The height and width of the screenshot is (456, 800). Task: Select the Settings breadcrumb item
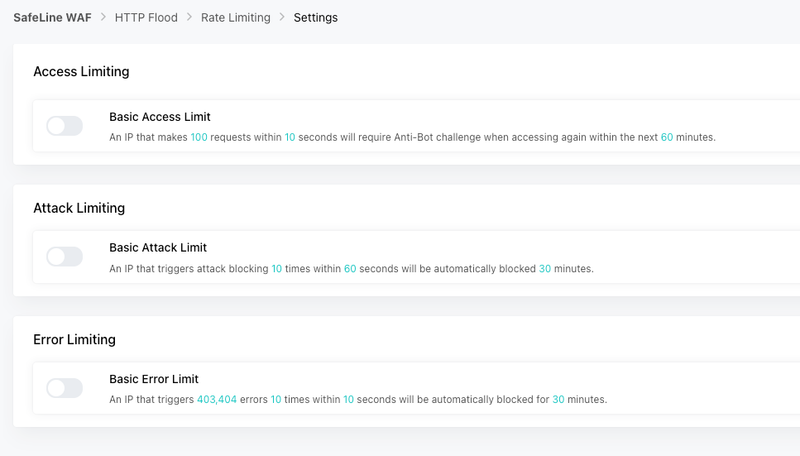point(315,17)
